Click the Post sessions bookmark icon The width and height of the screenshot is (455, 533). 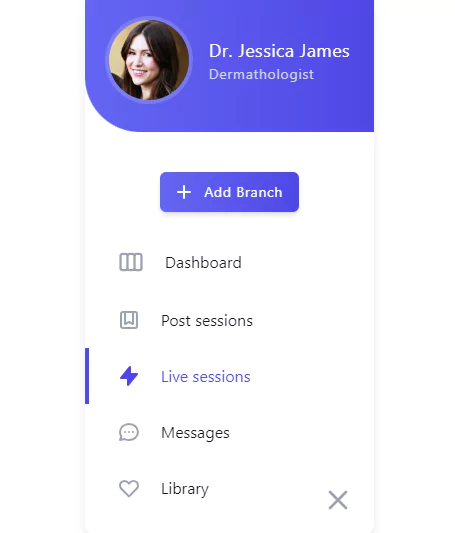[129, 320]
